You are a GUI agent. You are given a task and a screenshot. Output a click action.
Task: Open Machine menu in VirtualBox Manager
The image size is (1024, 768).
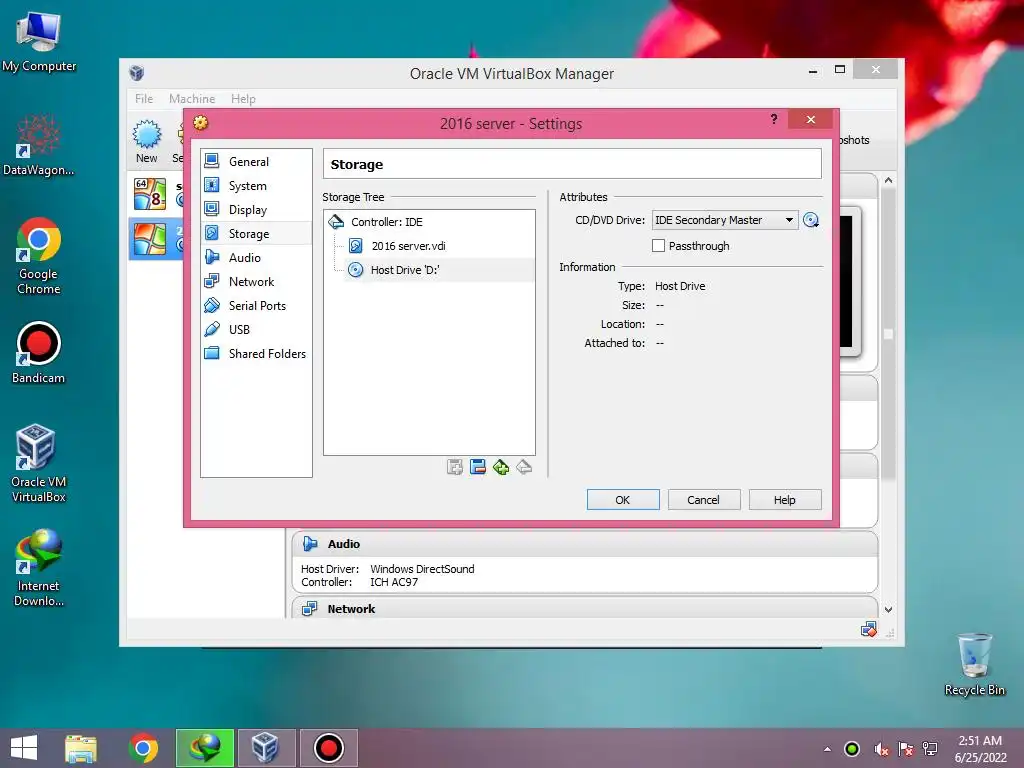click(192, 99)
